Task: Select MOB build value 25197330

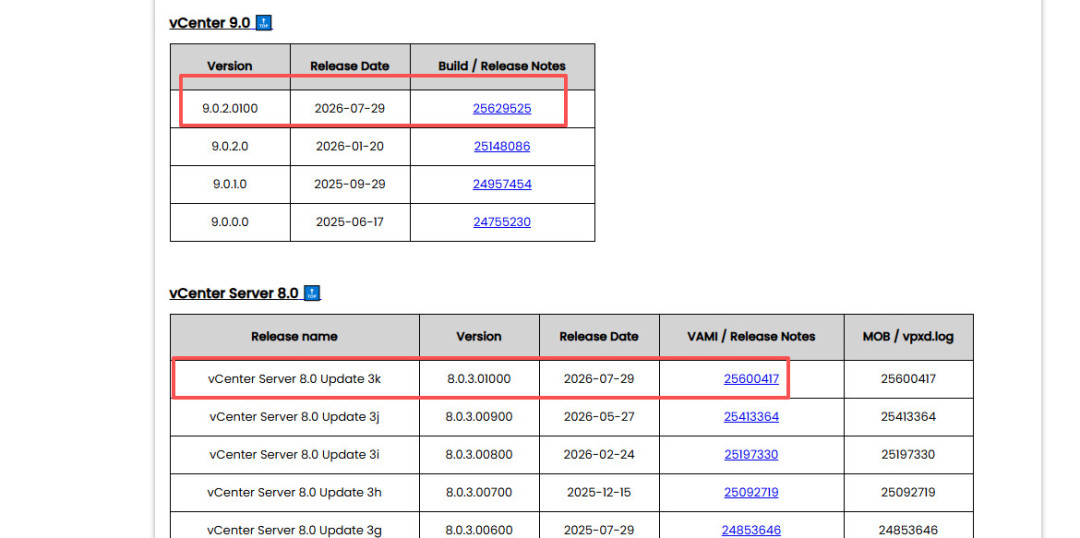Action: (x=908, y=454)
